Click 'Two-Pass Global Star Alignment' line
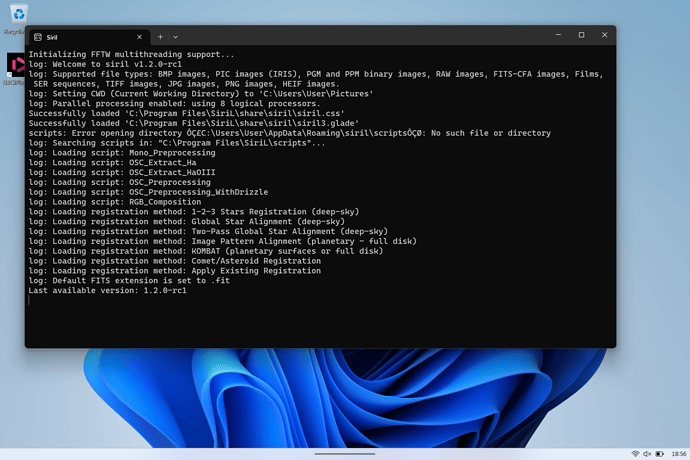 pos(208,232)
